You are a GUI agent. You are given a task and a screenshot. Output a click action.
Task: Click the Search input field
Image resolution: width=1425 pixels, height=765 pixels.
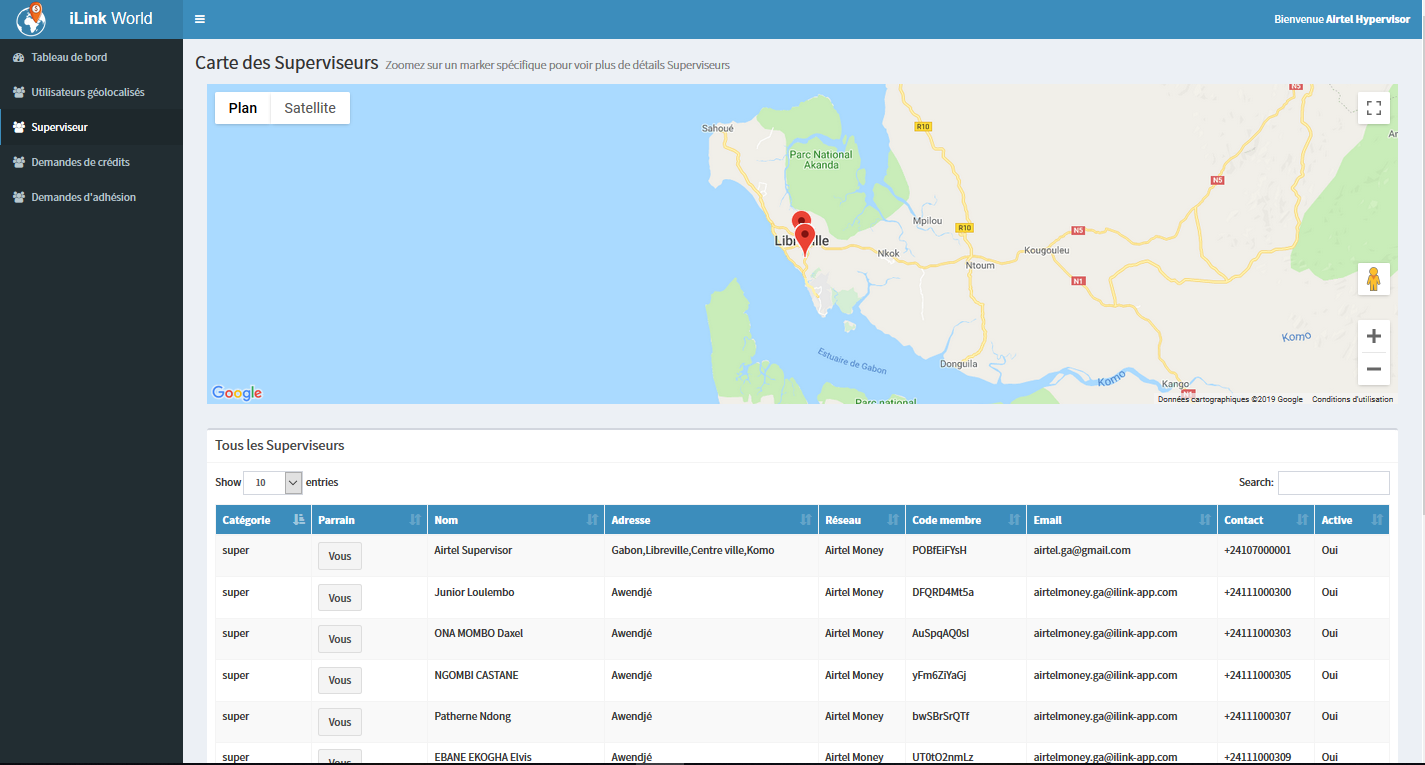1333,482
